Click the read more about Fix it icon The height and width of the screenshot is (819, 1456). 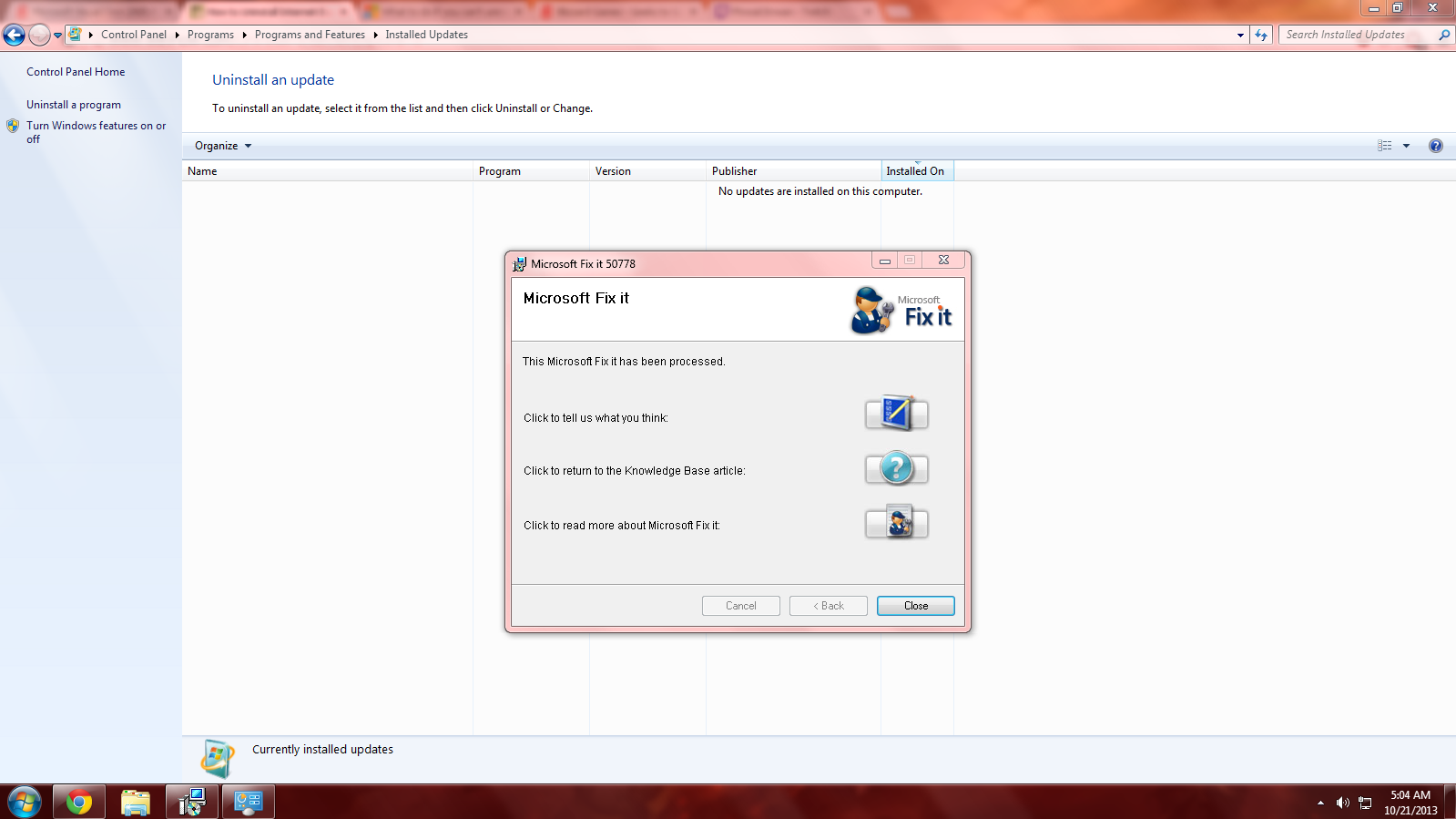pyautogui.click(x=896, y=523)
